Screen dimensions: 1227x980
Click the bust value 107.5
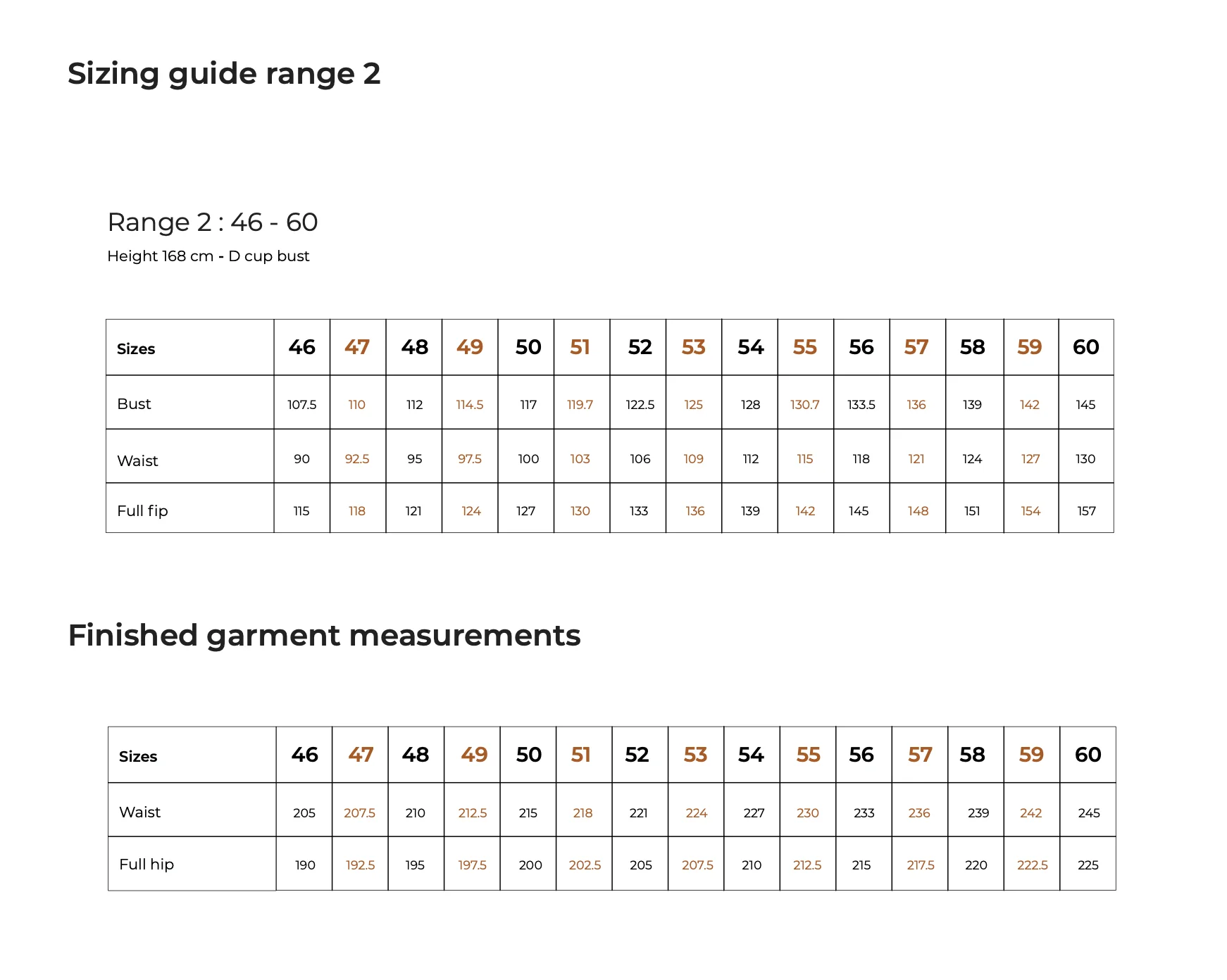click(x=301, y=405)
